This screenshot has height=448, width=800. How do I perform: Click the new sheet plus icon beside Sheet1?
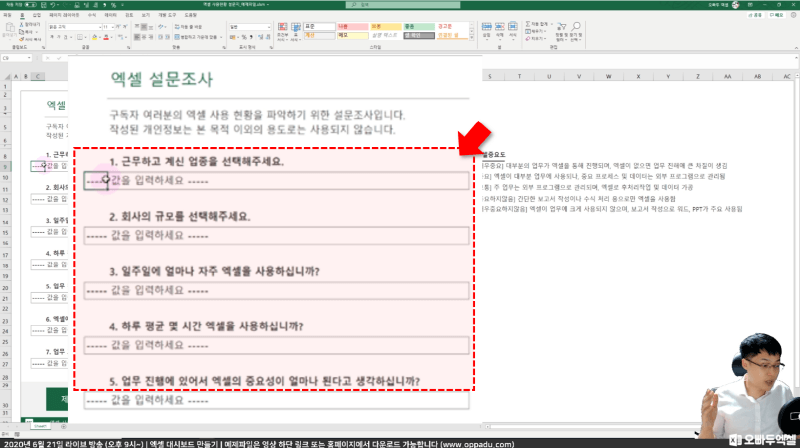pyautogui.click(x=63, y=427)
